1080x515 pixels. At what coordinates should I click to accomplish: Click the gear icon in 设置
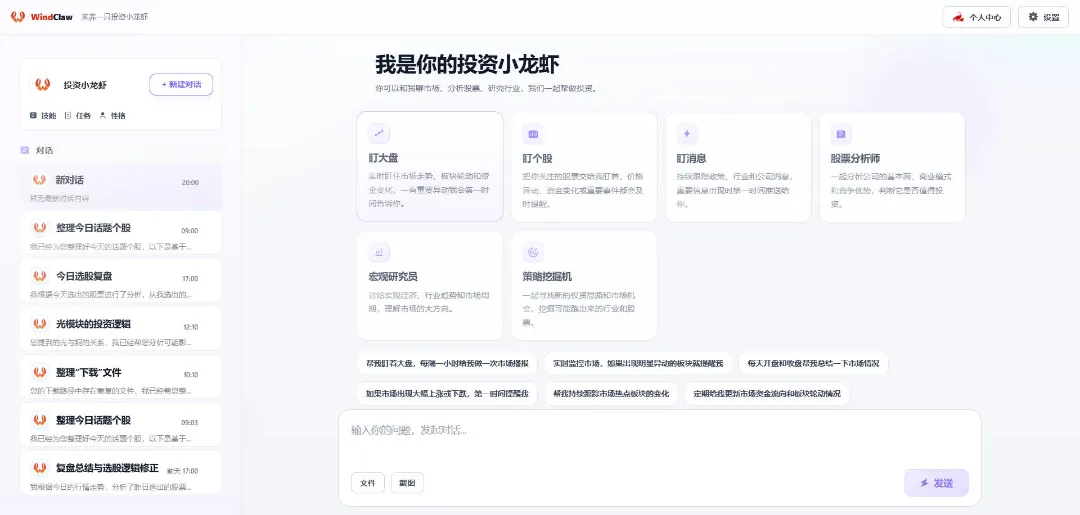(x=1032, y=17)
